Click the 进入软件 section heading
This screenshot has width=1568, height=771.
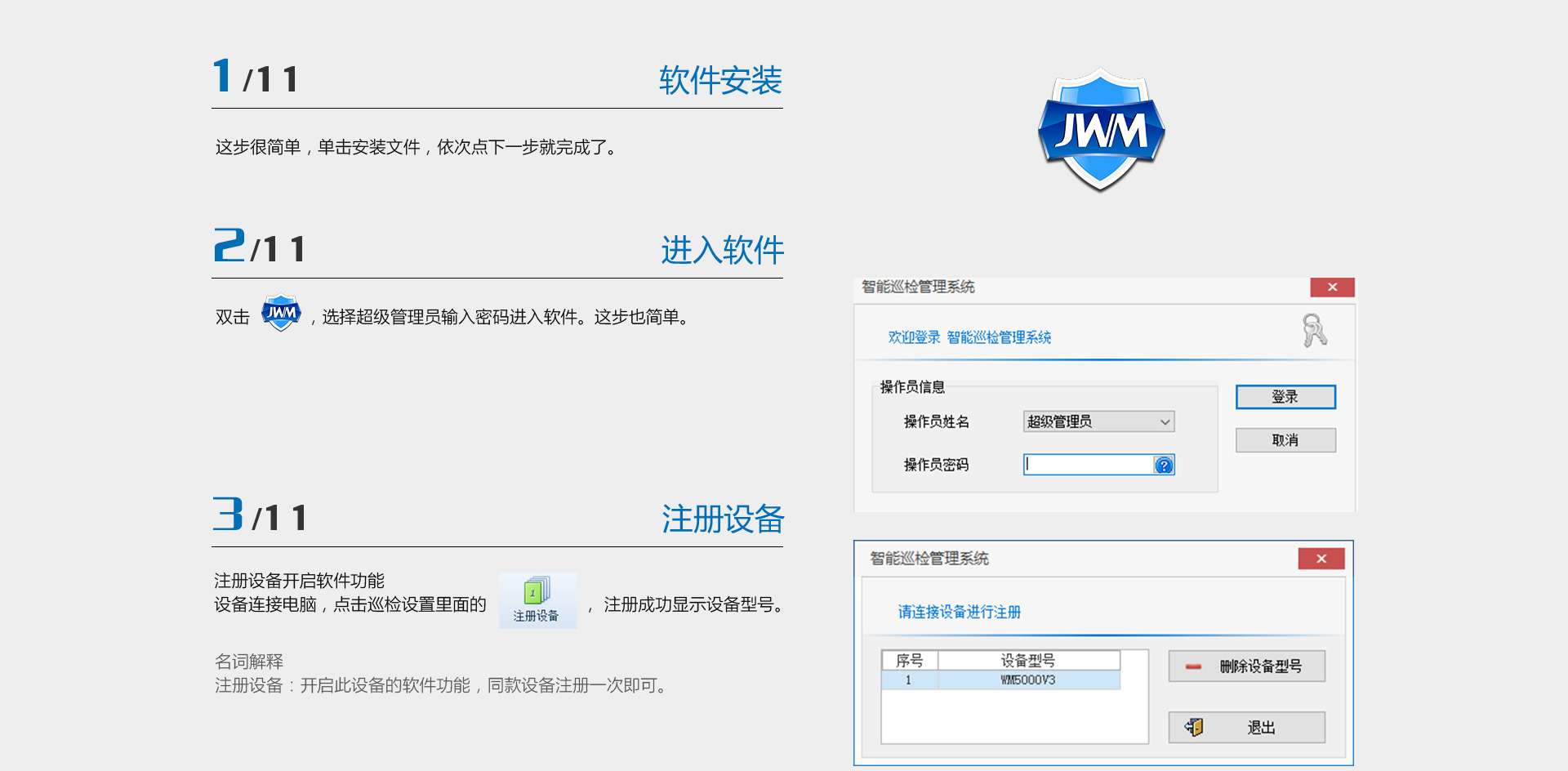pos(722,250)
